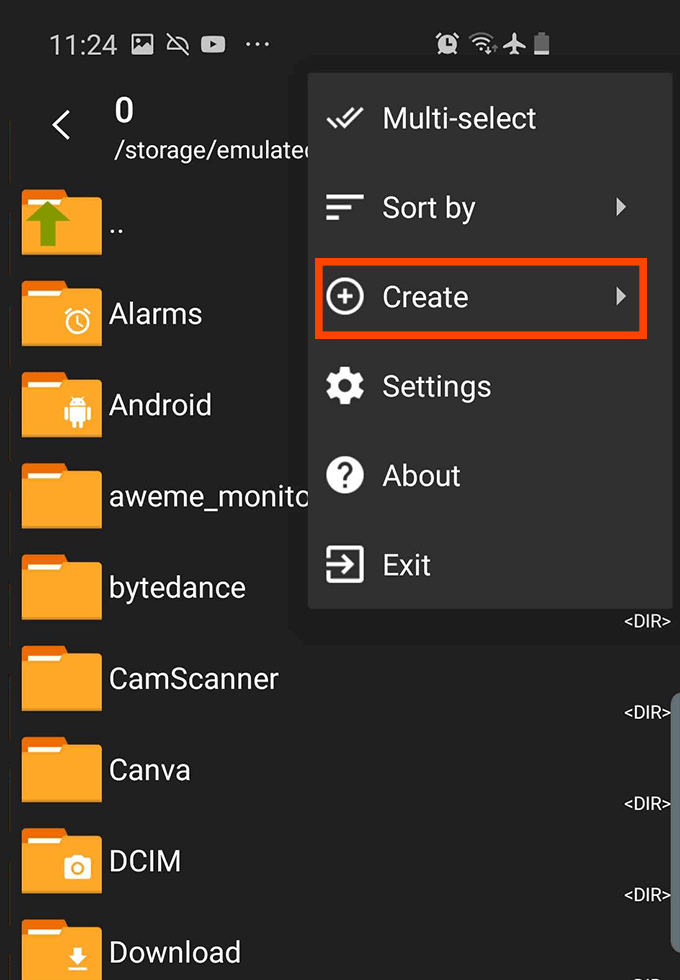
Task: Click the Download folder arrow icon
Action: click(x=61, y=950)
